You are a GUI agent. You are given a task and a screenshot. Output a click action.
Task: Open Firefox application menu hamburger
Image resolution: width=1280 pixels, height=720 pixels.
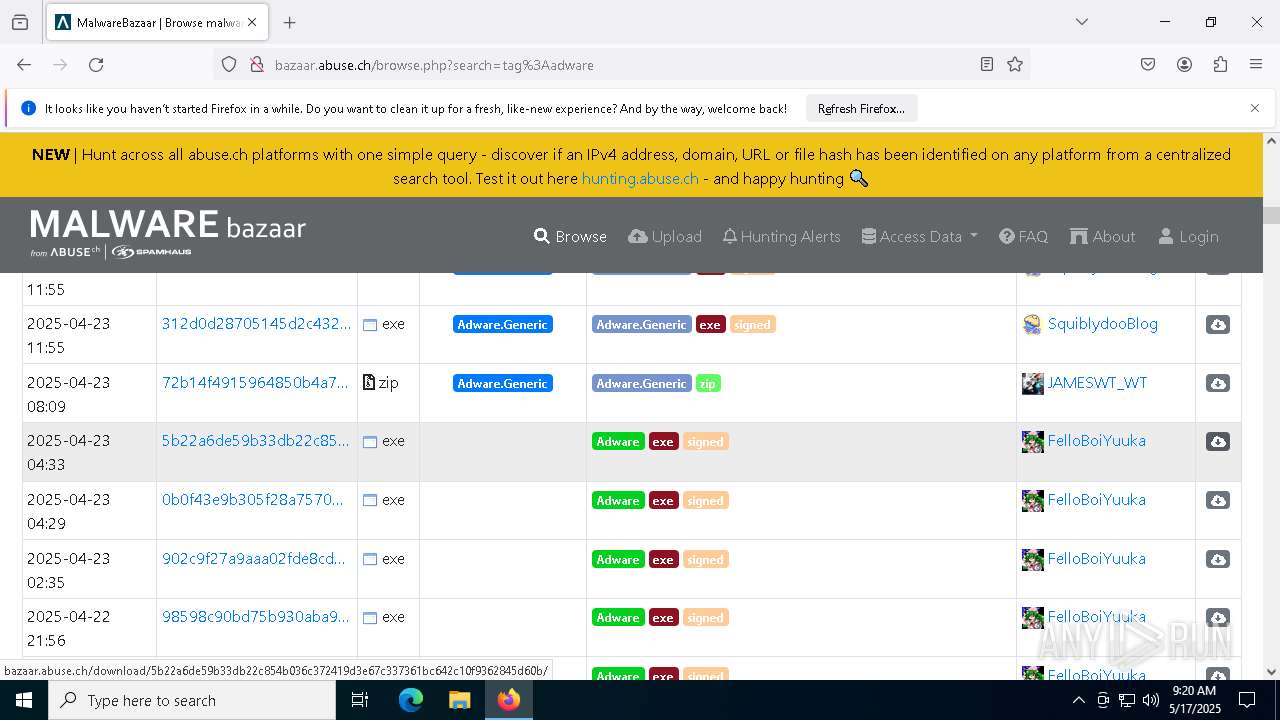pyautogui.click(x=1256, y=64)
